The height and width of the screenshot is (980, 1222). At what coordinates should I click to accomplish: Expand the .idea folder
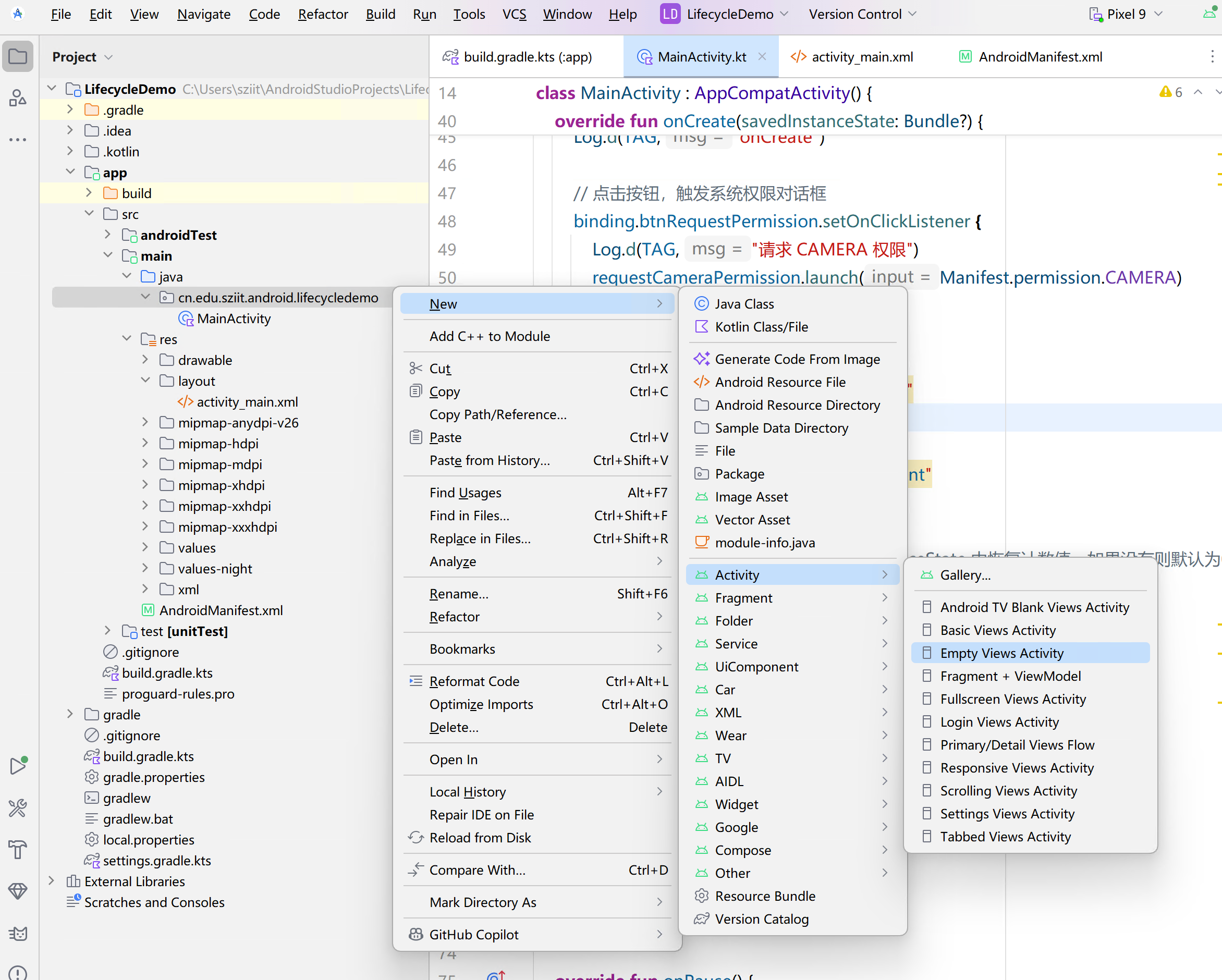tap(70, 130)
